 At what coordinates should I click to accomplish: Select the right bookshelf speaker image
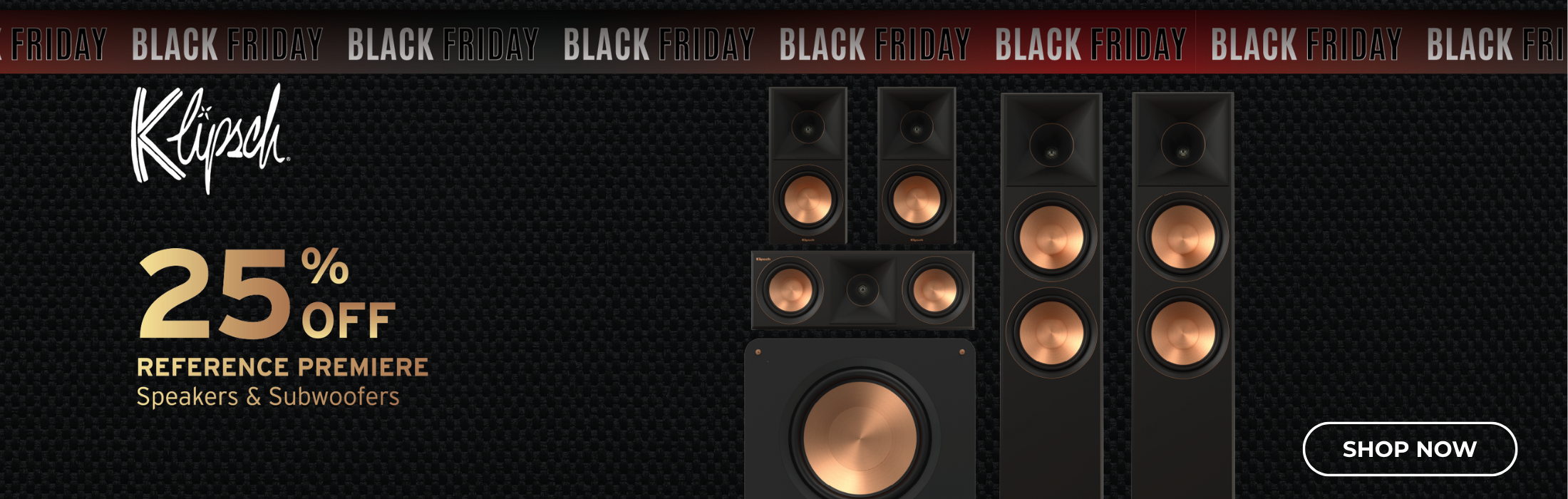pyautogui.click(x=917, y=166)
